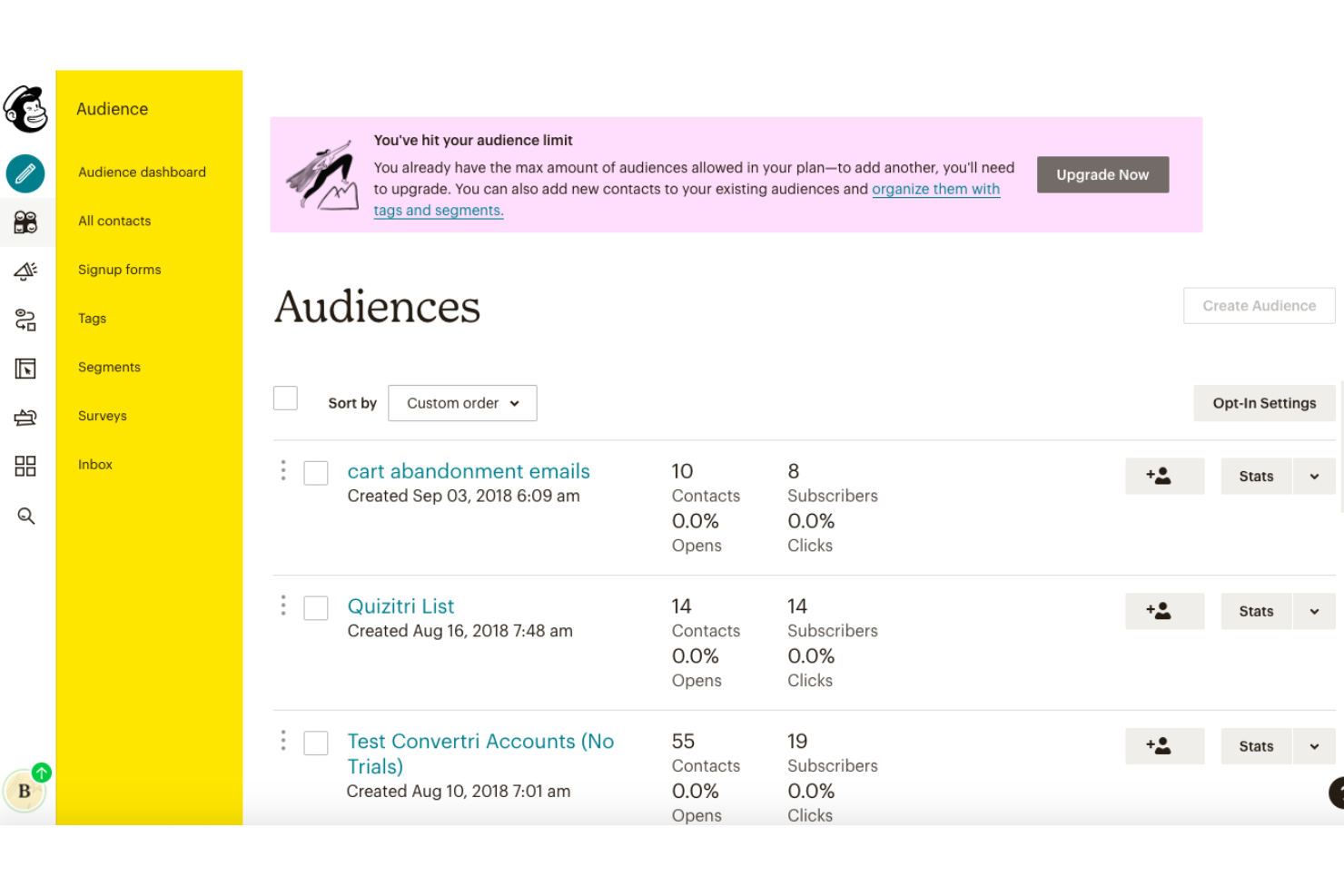Click the Create pencil icon
Viewport: 1344px width, 896px height.
25,173
